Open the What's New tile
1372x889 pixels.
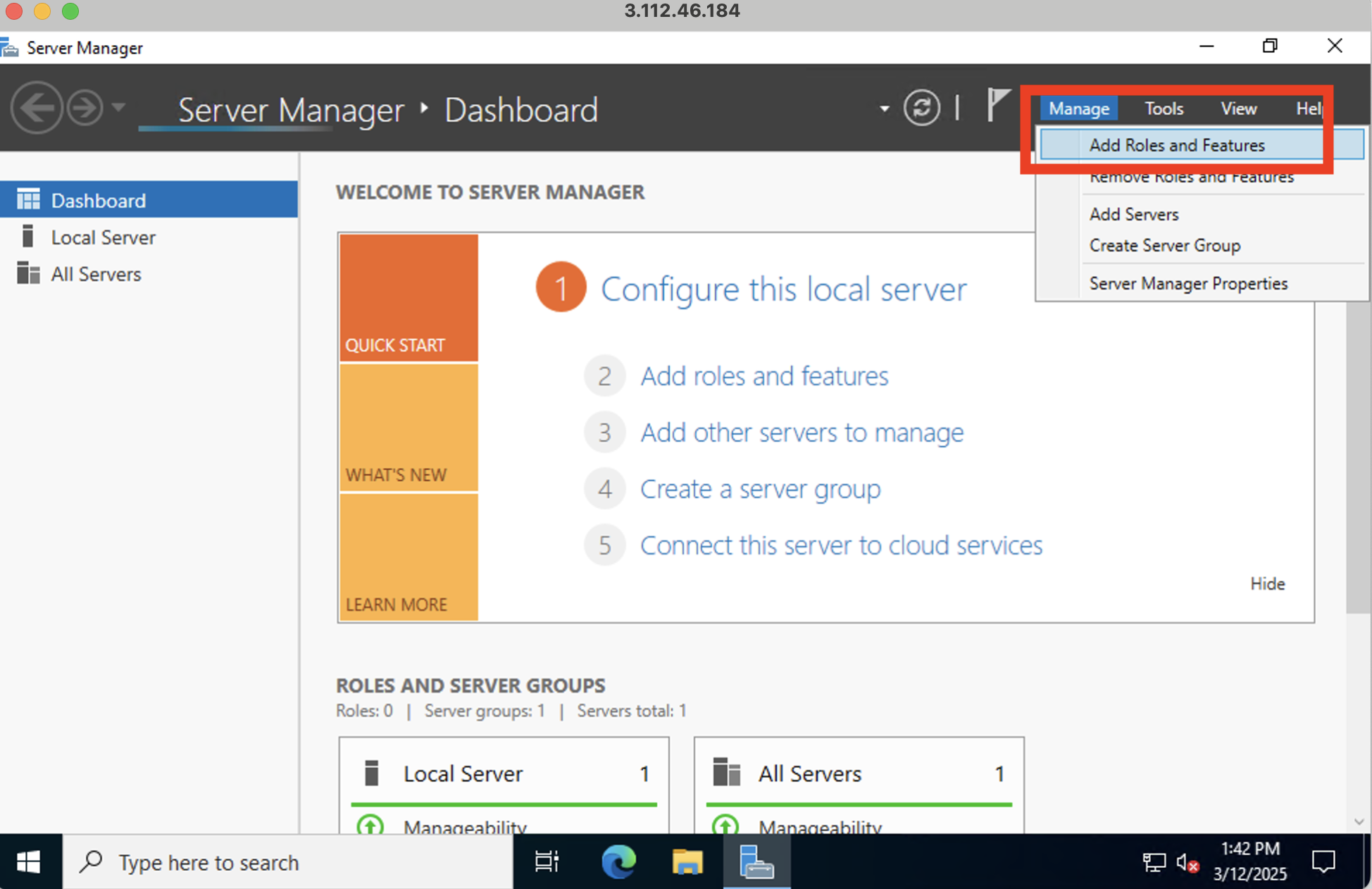click(409, 428)
